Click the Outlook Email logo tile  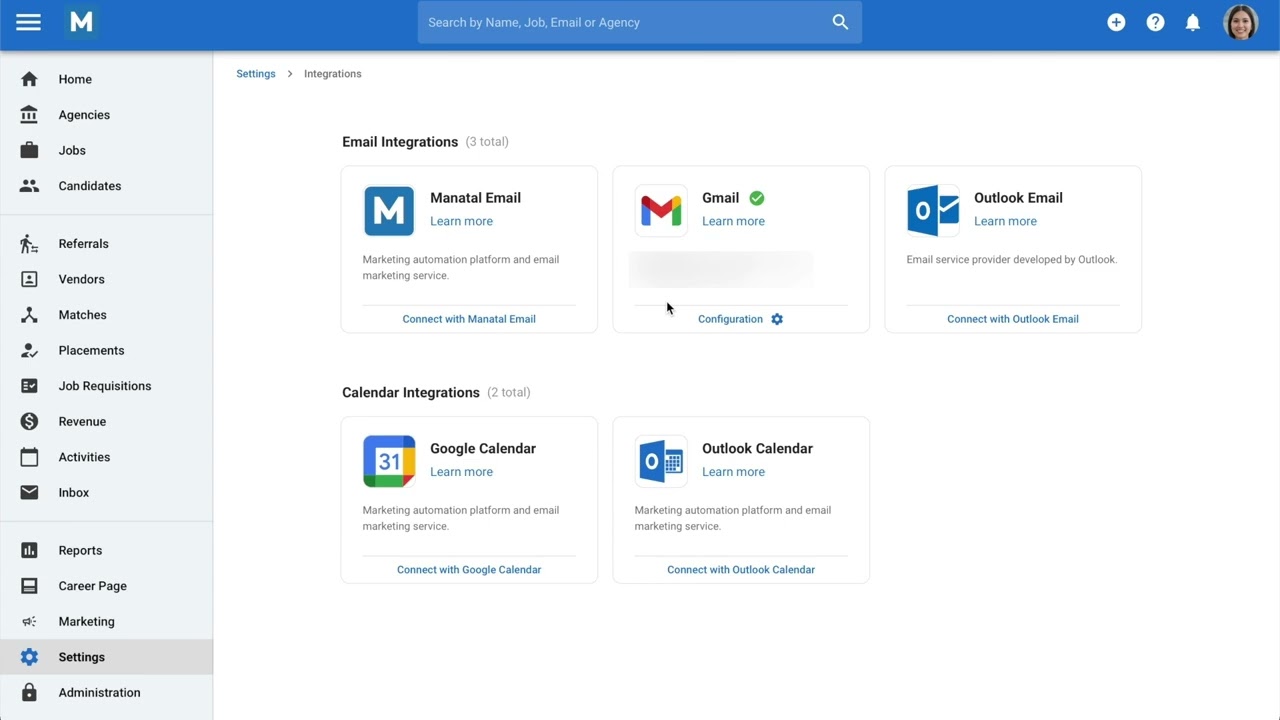tap(933, 210)
